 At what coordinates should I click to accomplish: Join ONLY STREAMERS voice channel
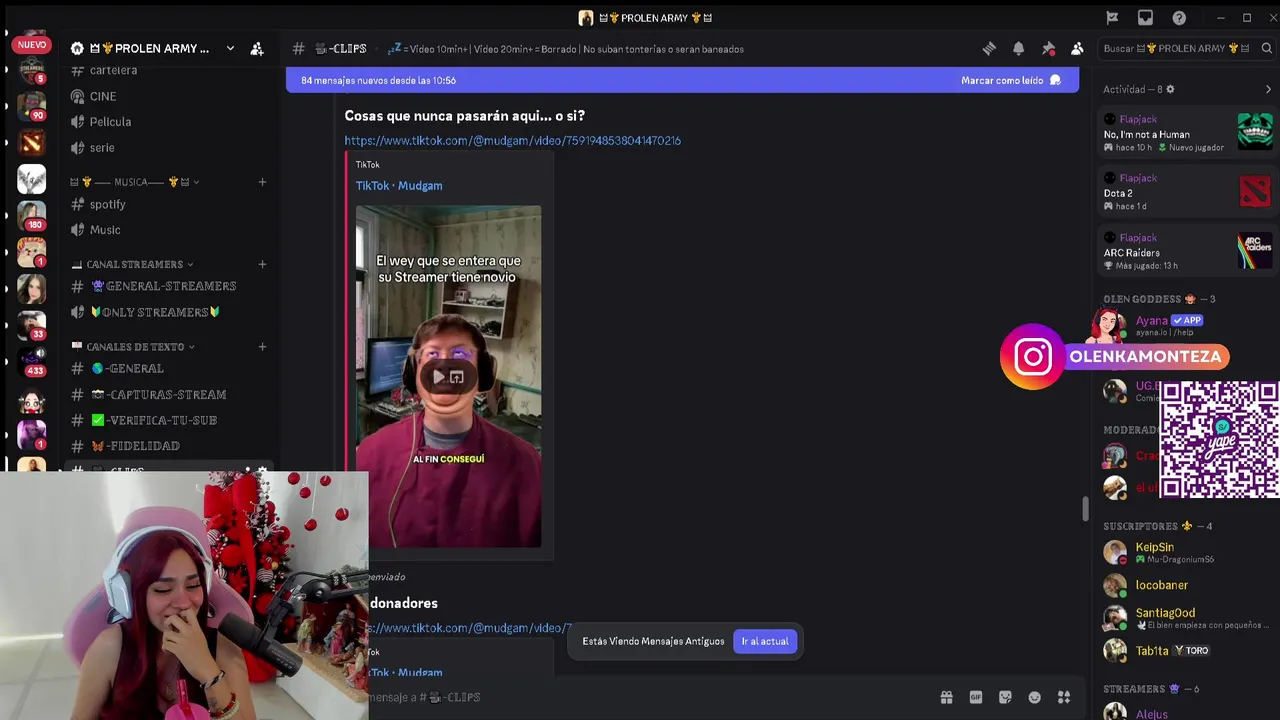coord(154,312)
